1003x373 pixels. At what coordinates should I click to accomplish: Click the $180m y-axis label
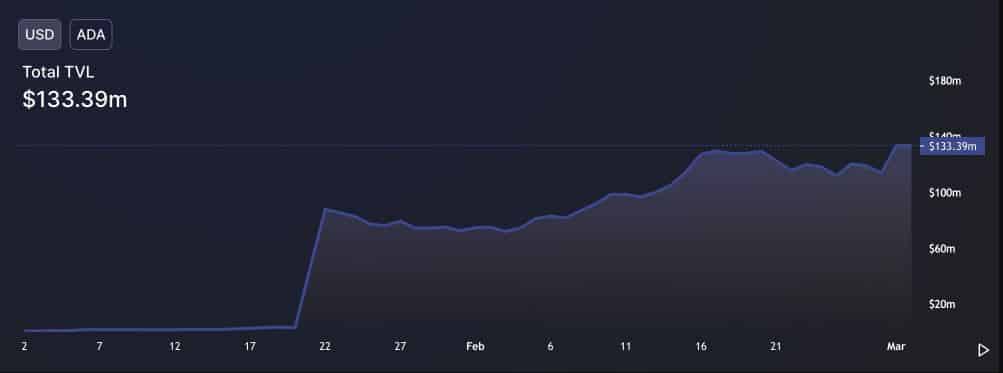[x=945, y=81]
